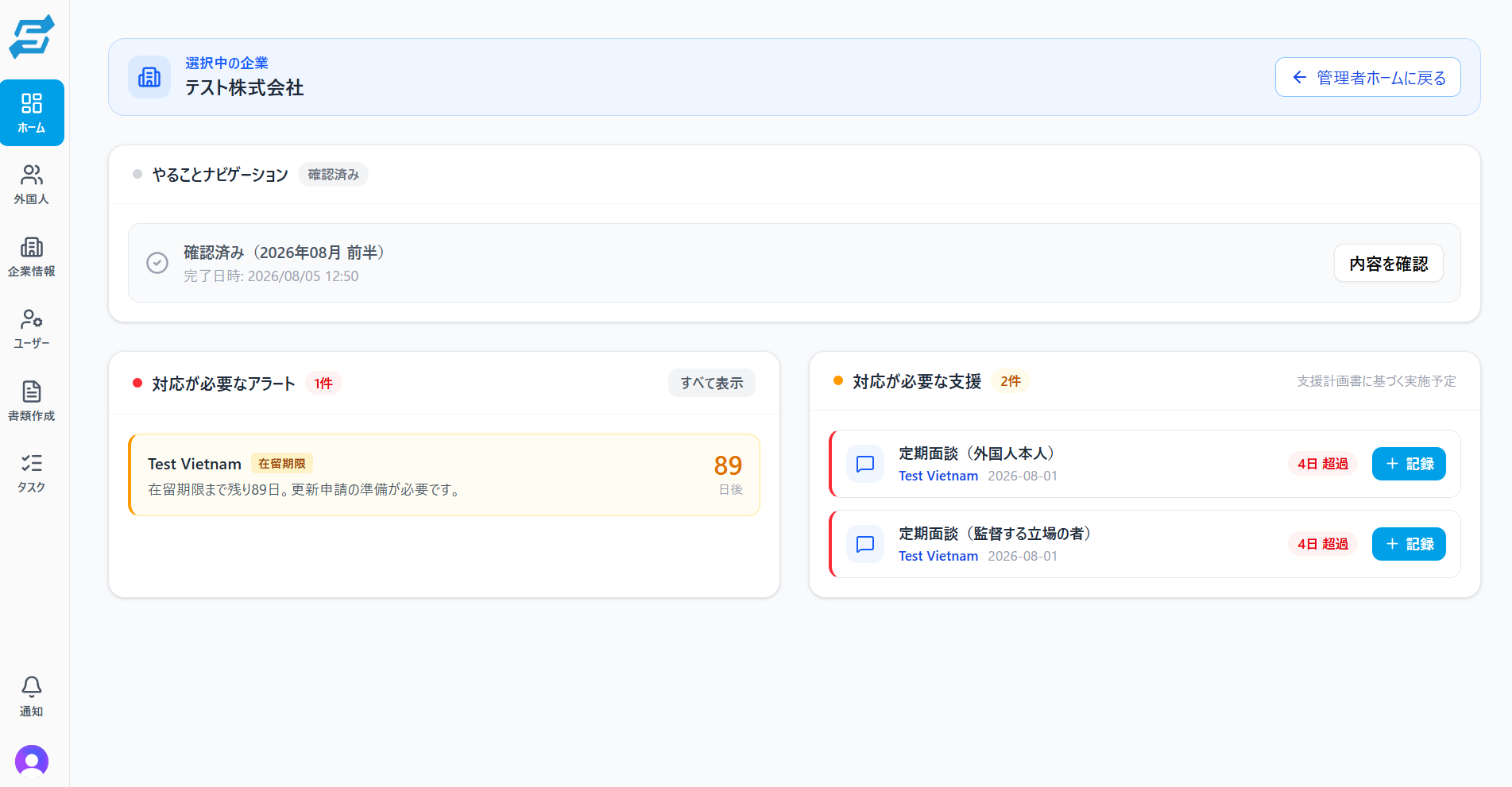Click the check circle icon next to 確認済み
1512x787 pixels.
157,263
